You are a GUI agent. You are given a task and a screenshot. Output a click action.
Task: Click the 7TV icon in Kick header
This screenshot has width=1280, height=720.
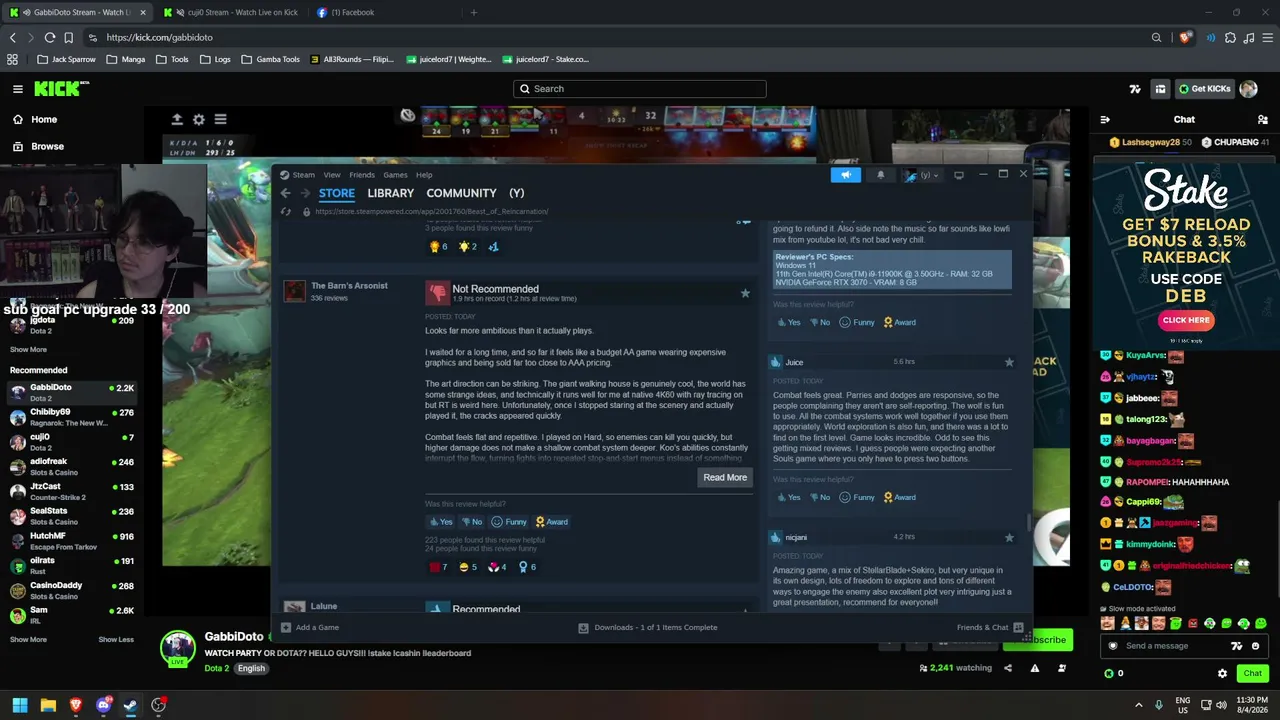coord(1135,89)
